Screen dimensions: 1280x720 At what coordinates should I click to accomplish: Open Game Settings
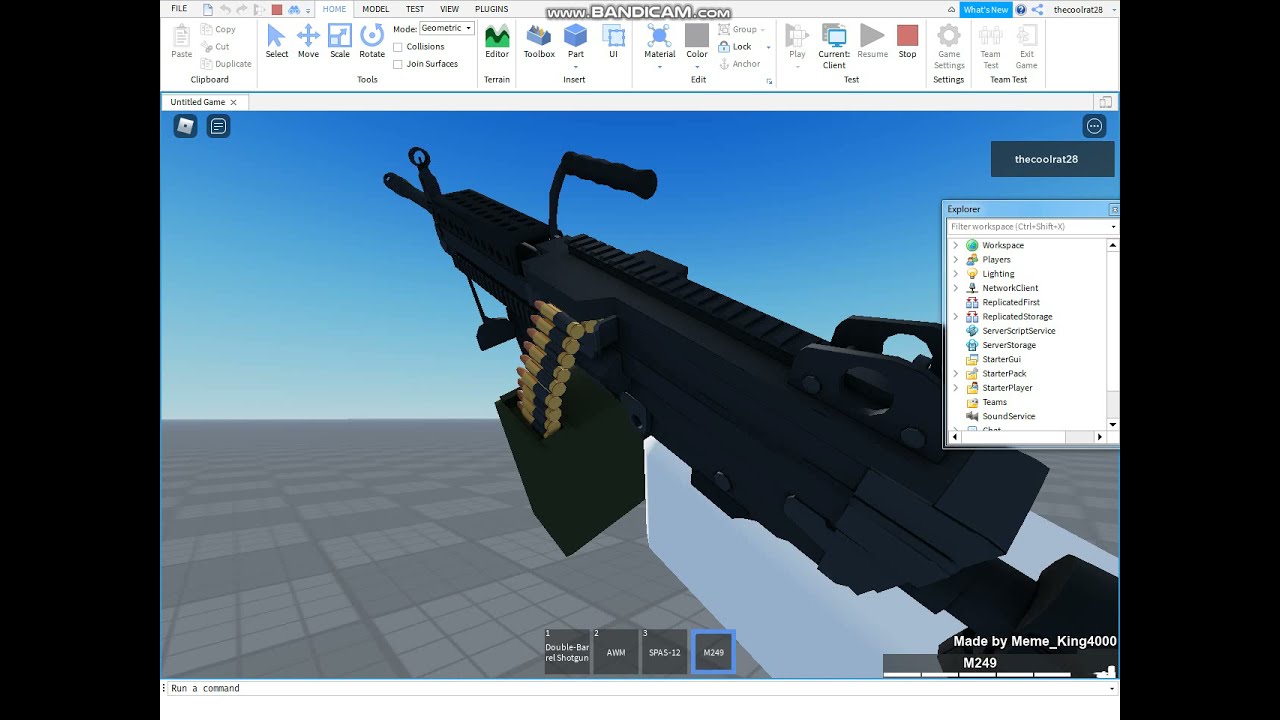coord(949,46)
